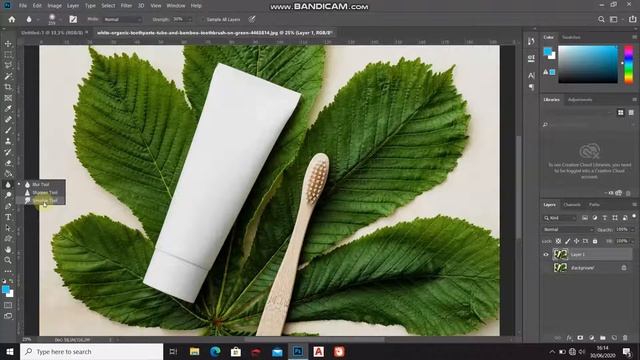The image size is (640, 360).
Task: Select the Blur tool in toolbar
Action: point(8,184)
